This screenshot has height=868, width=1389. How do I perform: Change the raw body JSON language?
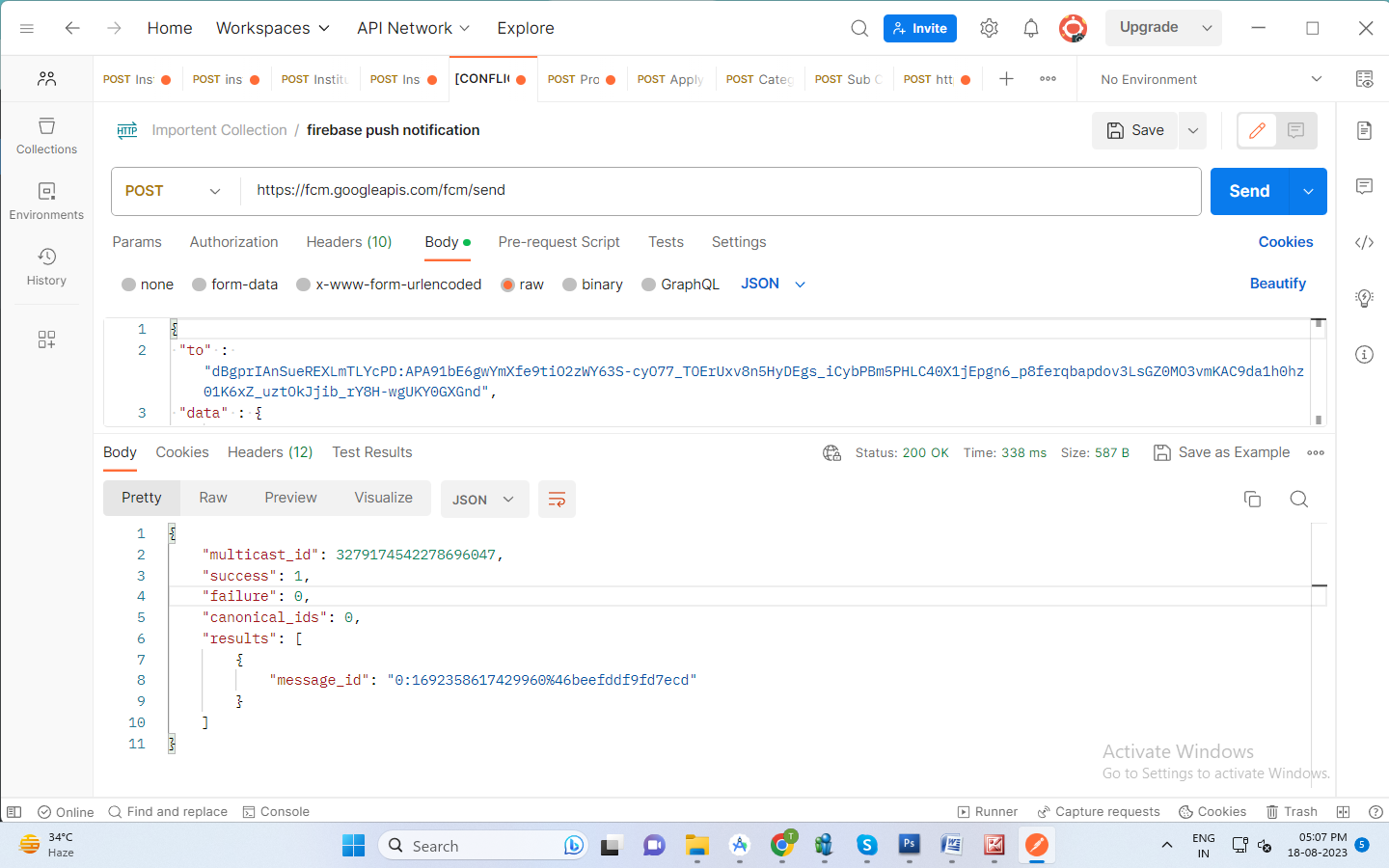pos(773,284)
